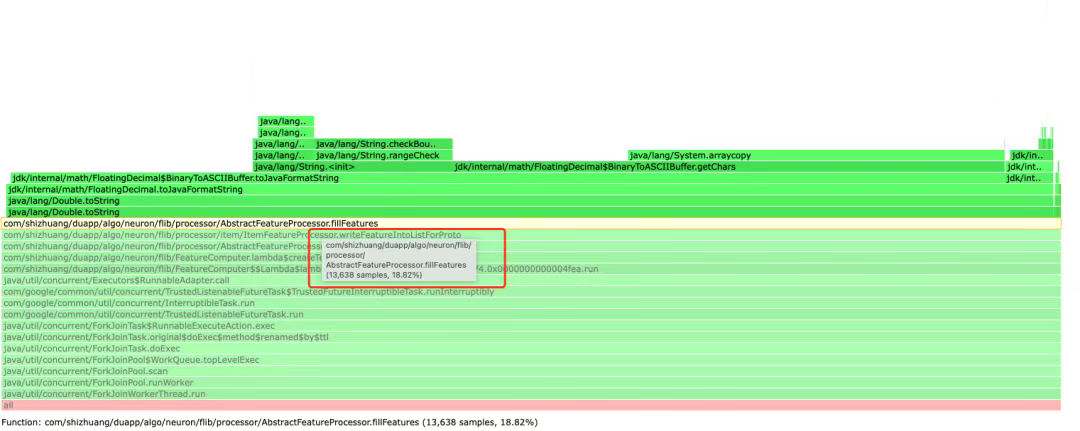Click the BinaryToASCIIBuffer.getChars frame
1080x431 pixels.
pos(729,167)
